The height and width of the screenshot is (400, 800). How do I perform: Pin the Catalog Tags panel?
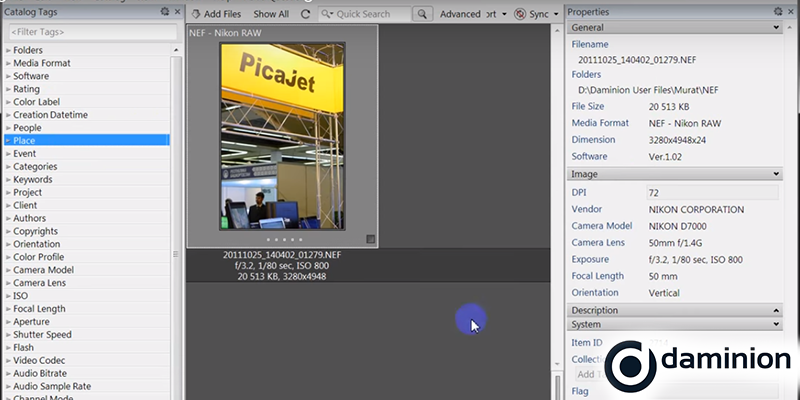tap(164, 11)
